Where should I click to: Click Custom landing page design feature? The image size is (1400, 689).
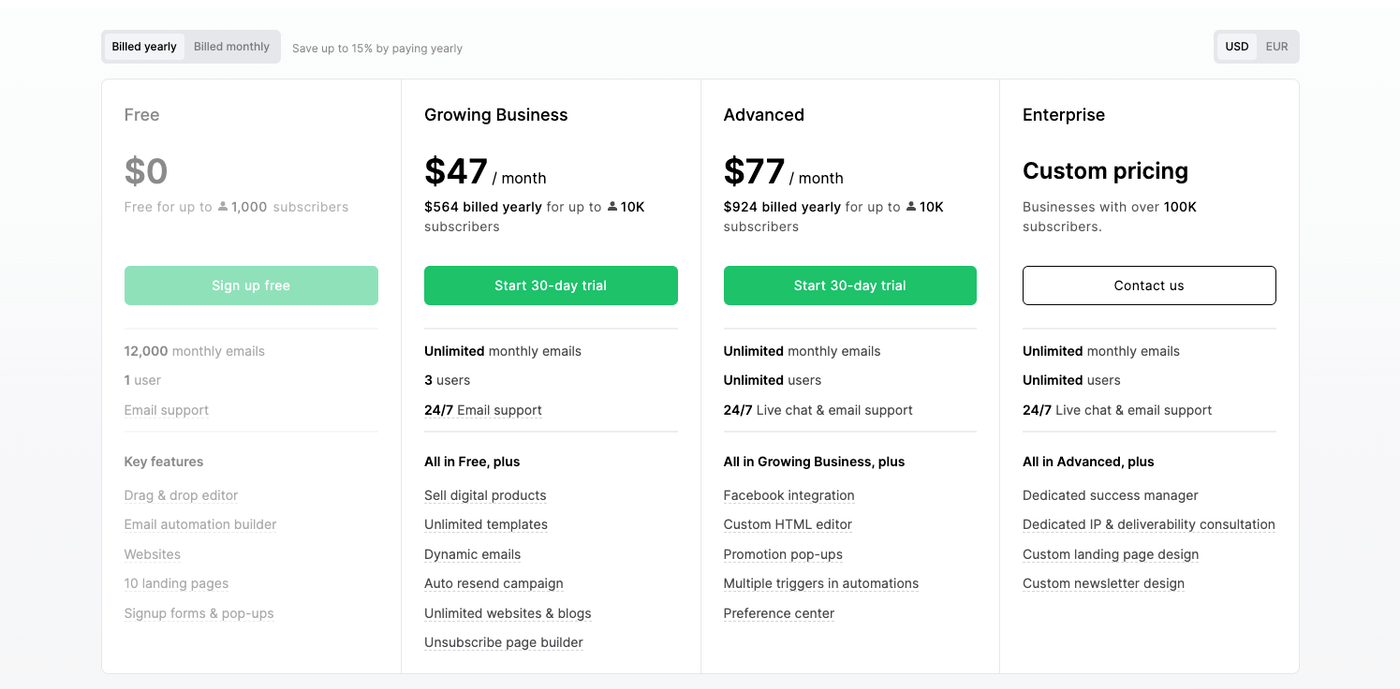[1111, 554]
